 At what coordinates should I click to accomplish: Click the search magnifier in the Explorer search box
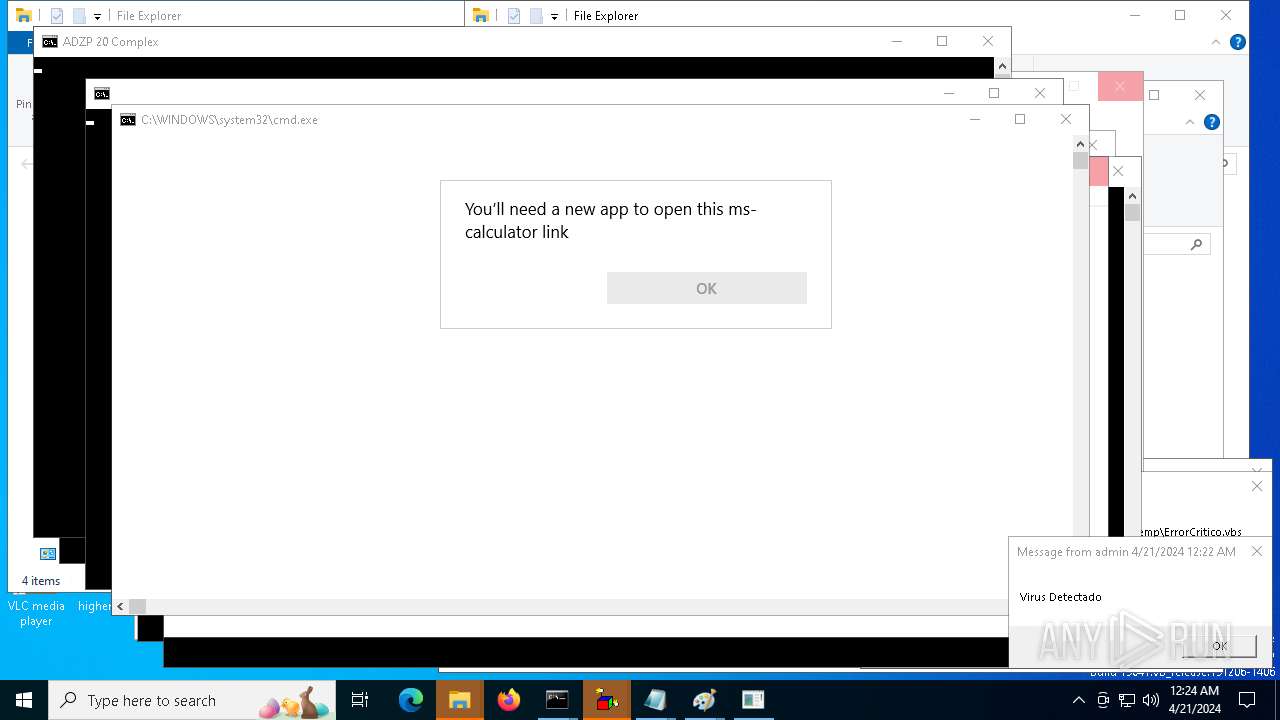[1196, 244]
